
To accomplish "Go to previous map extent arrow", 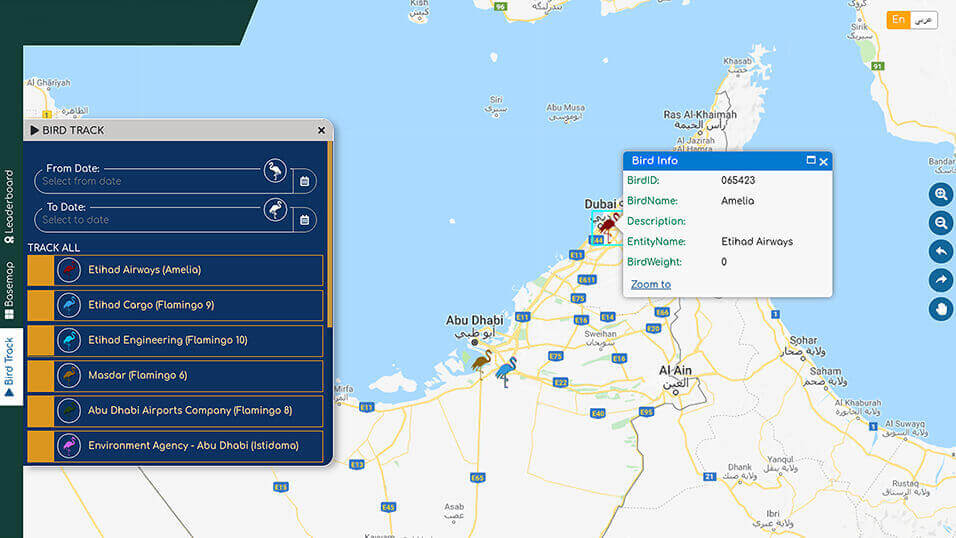I will click(941, 251).
